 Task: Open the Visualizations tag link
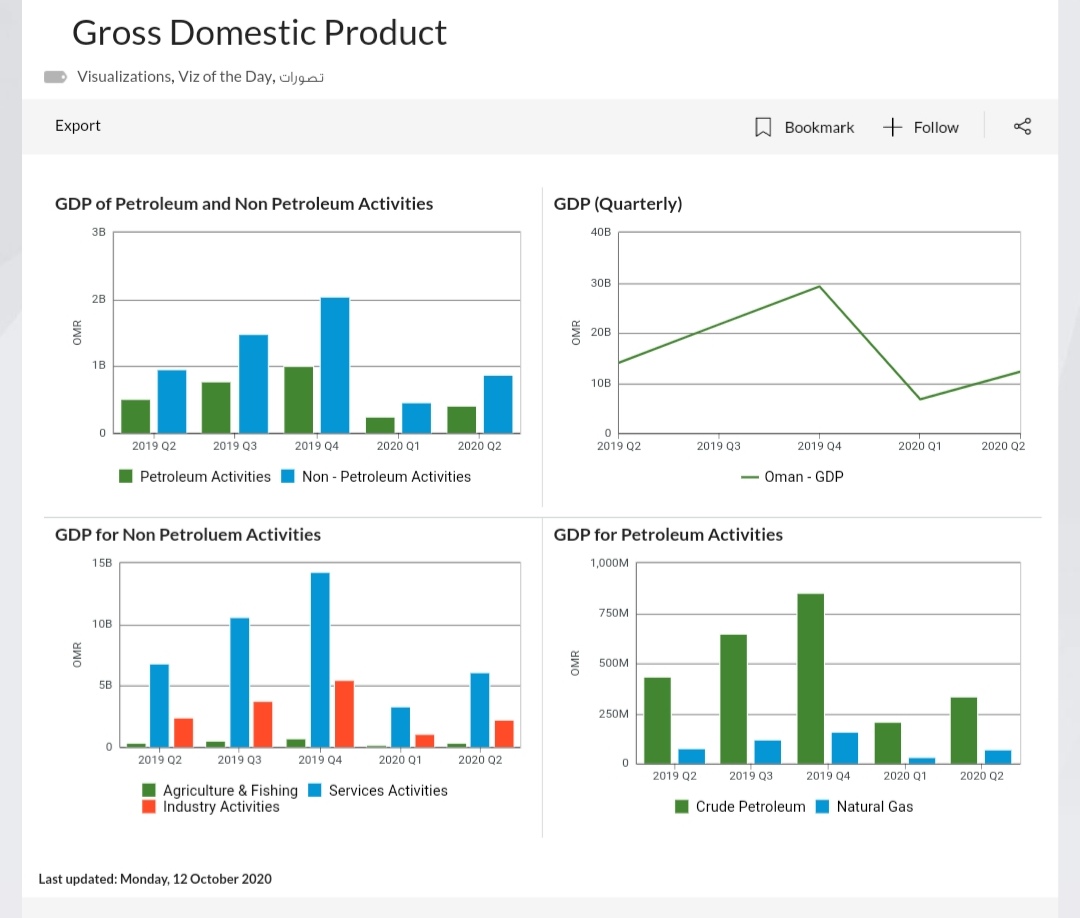click(x=124, y=76)
